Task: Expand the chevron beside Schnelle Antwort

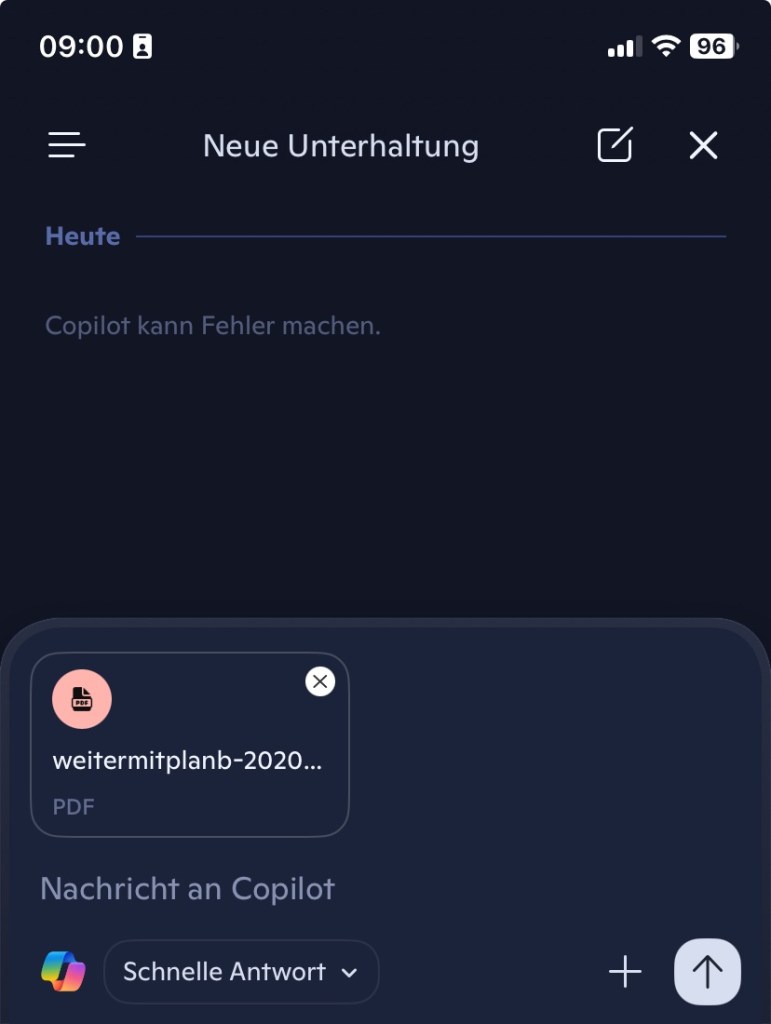Action: [349, 972]
